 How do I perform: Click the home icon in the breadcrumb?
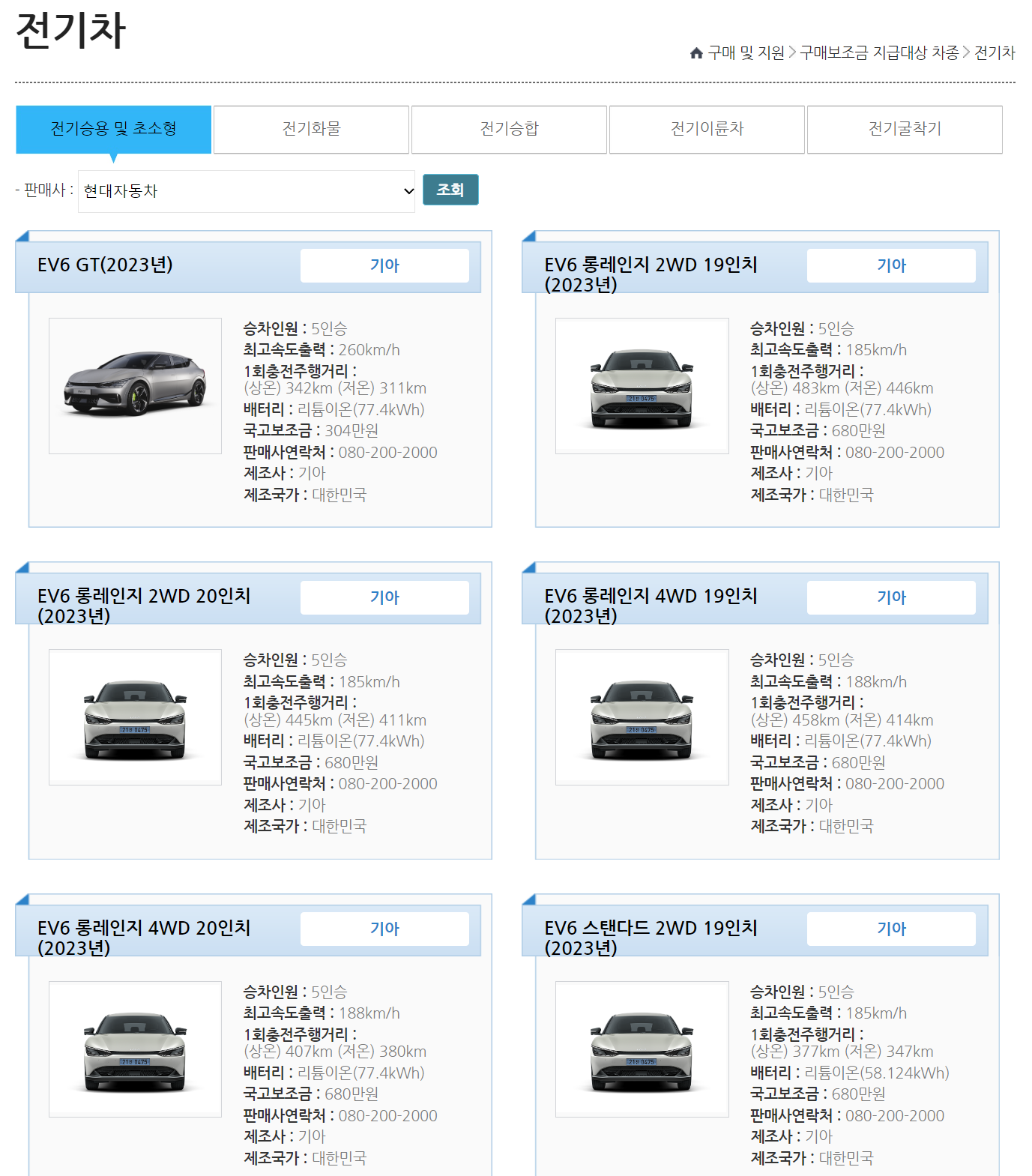click(x=696, y=52)
